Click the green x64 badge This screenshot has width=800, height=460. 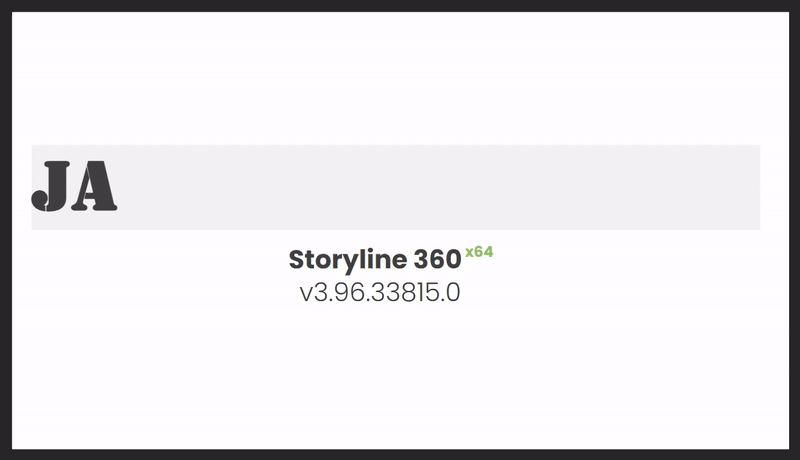pos(479,252)
